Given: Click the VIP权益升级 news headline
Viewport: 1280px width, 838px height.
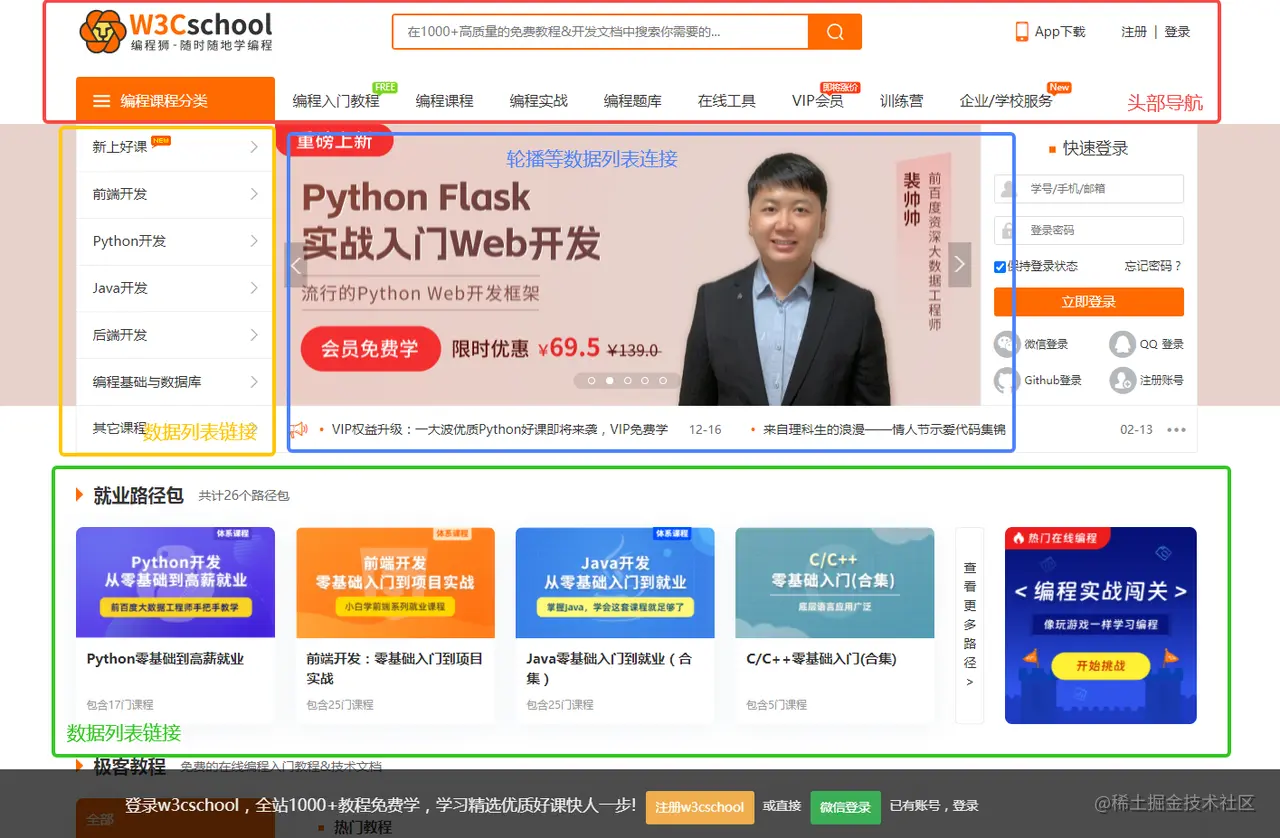Looking at the screenshot, I should pos(500,430).
